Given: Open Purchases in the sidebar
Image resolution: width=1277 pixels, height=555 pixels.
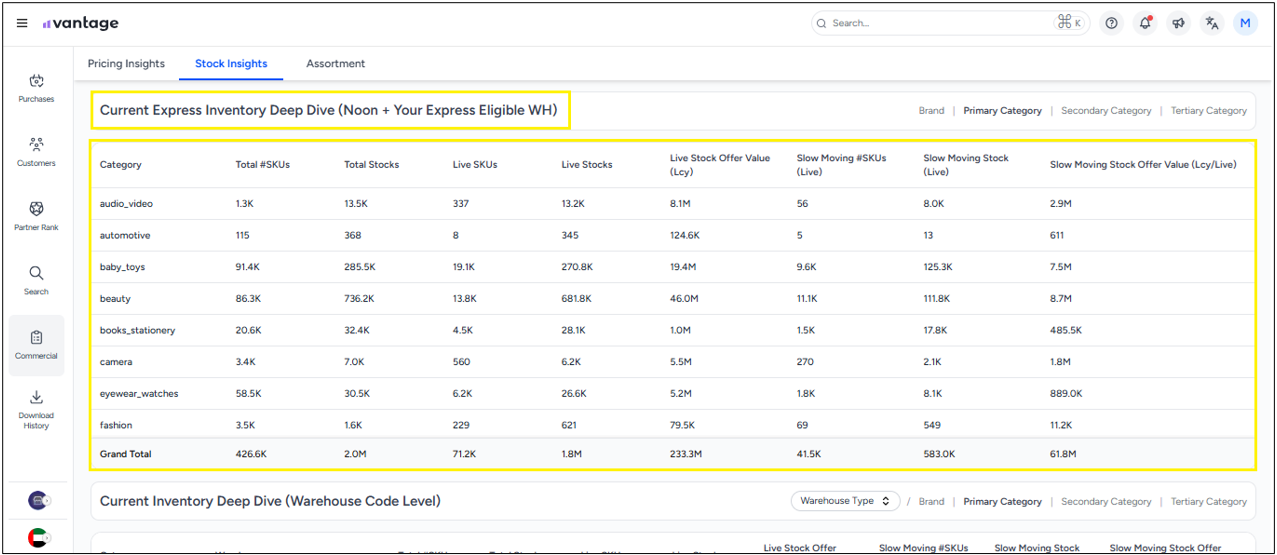Looking at the screenshot, I should (36, 87).
